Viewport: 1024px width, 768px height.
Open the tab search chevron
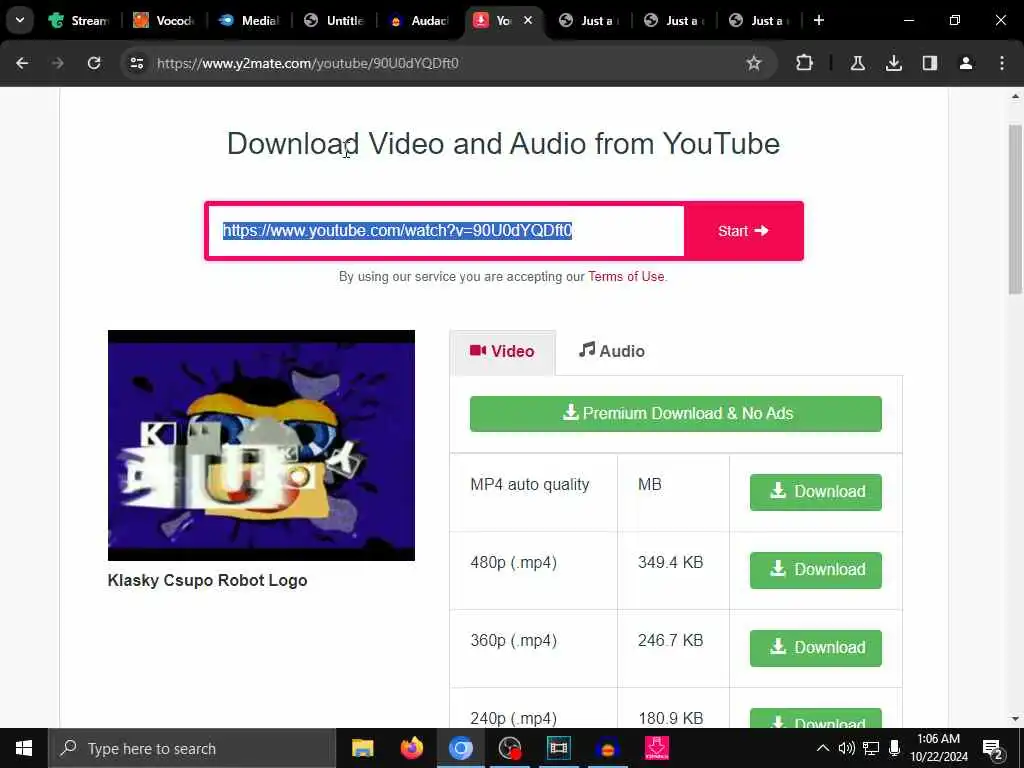(x=20, y=20)
